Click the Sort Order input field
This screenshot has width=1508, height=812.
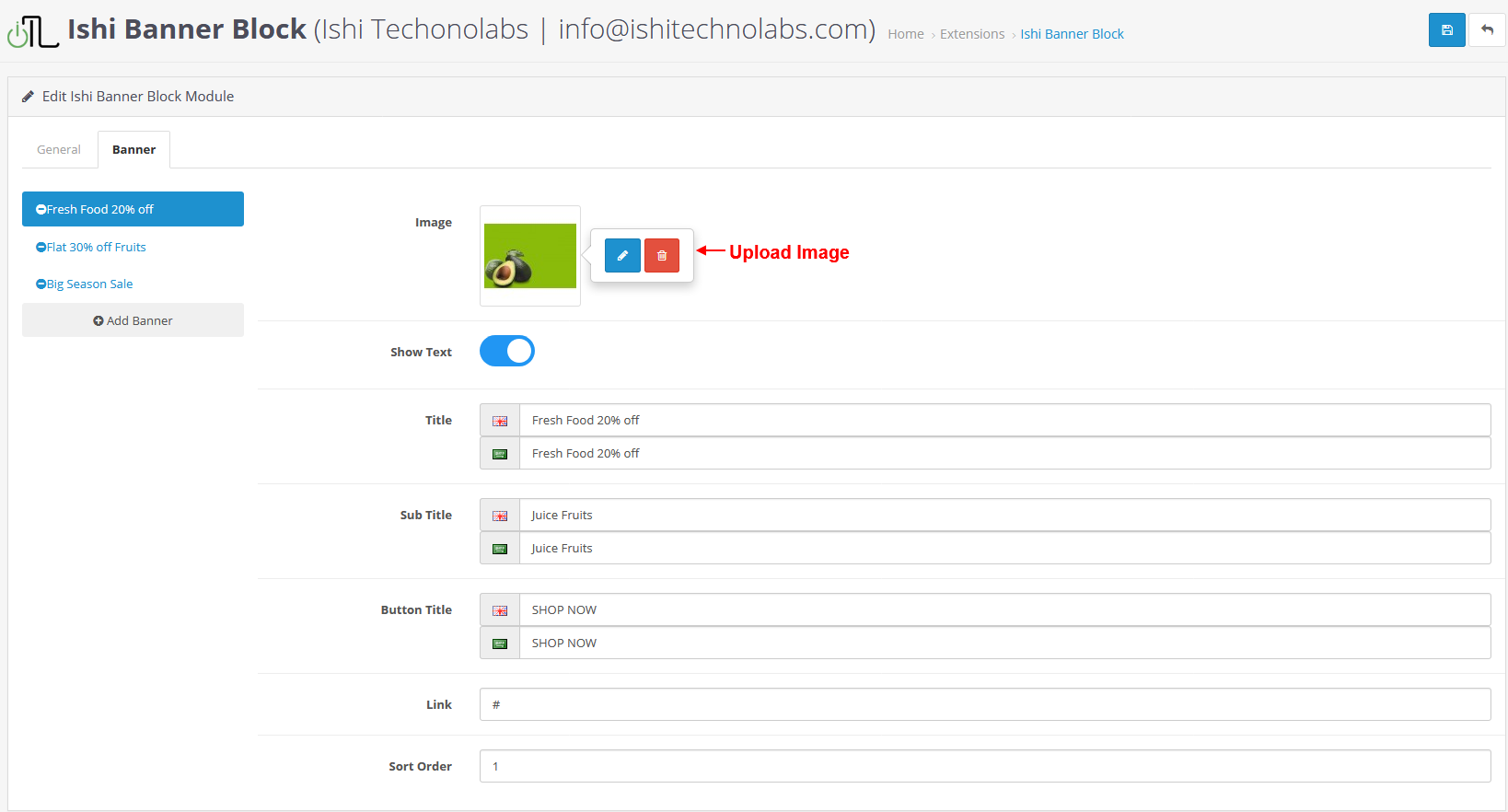click(985, 766)
